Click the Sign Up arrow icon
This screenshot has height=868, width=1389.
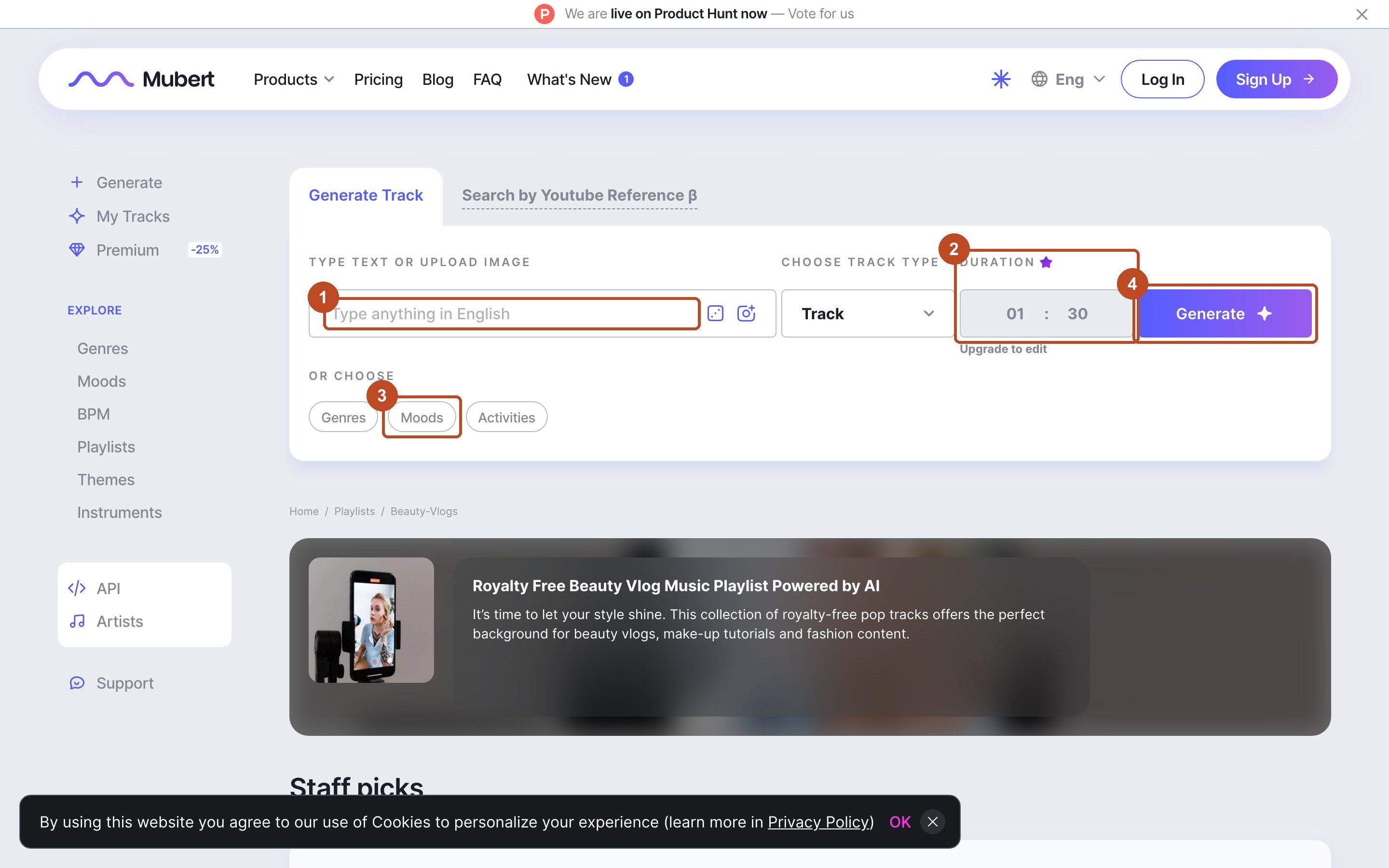click(1309, 79)
